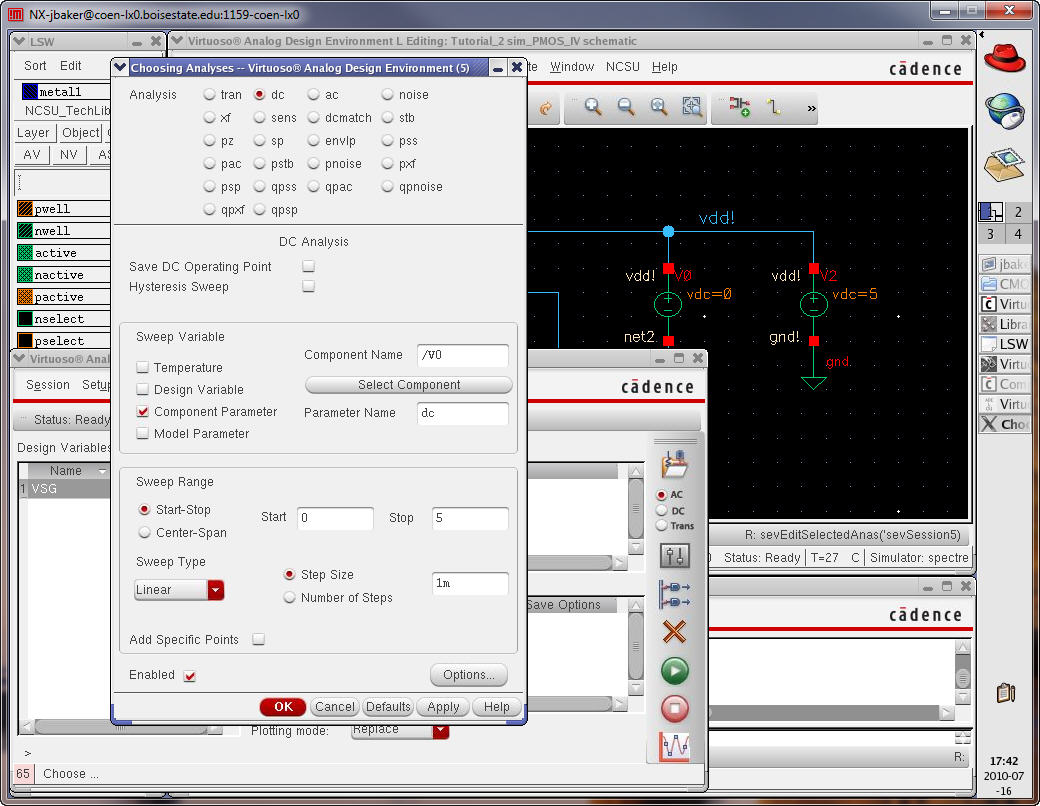The image size is (1040, 806).
Task: Choose the Number of Steps option
Action: (290, 598)
